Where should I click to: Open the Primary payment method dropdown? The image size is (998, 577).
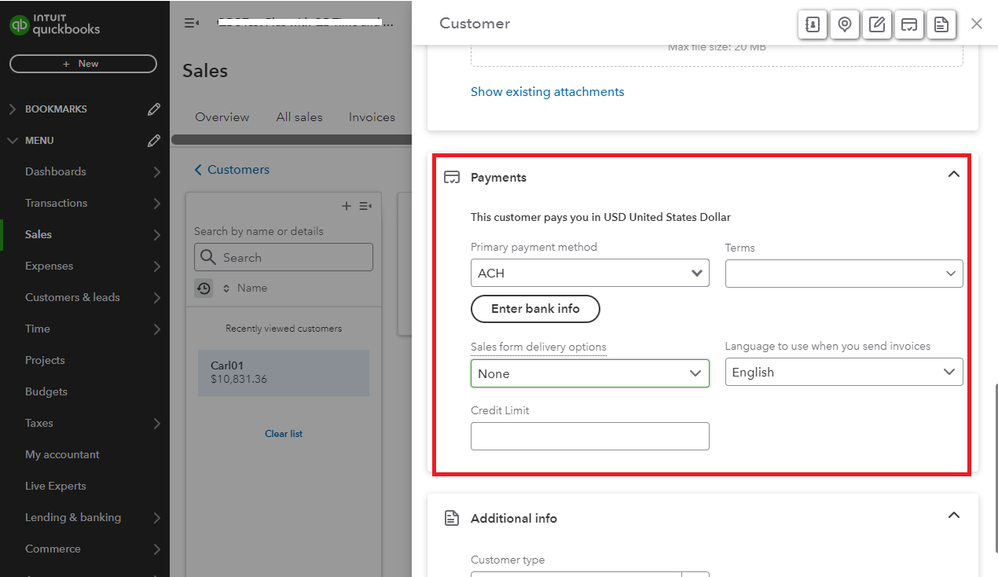(590, 272)
